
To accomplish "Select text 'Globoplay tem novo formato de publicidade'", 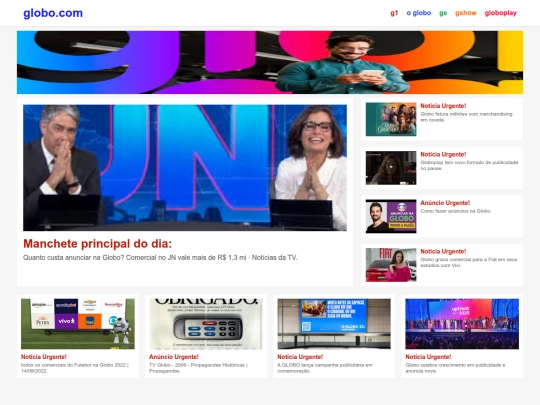I will tap(469, 163).
